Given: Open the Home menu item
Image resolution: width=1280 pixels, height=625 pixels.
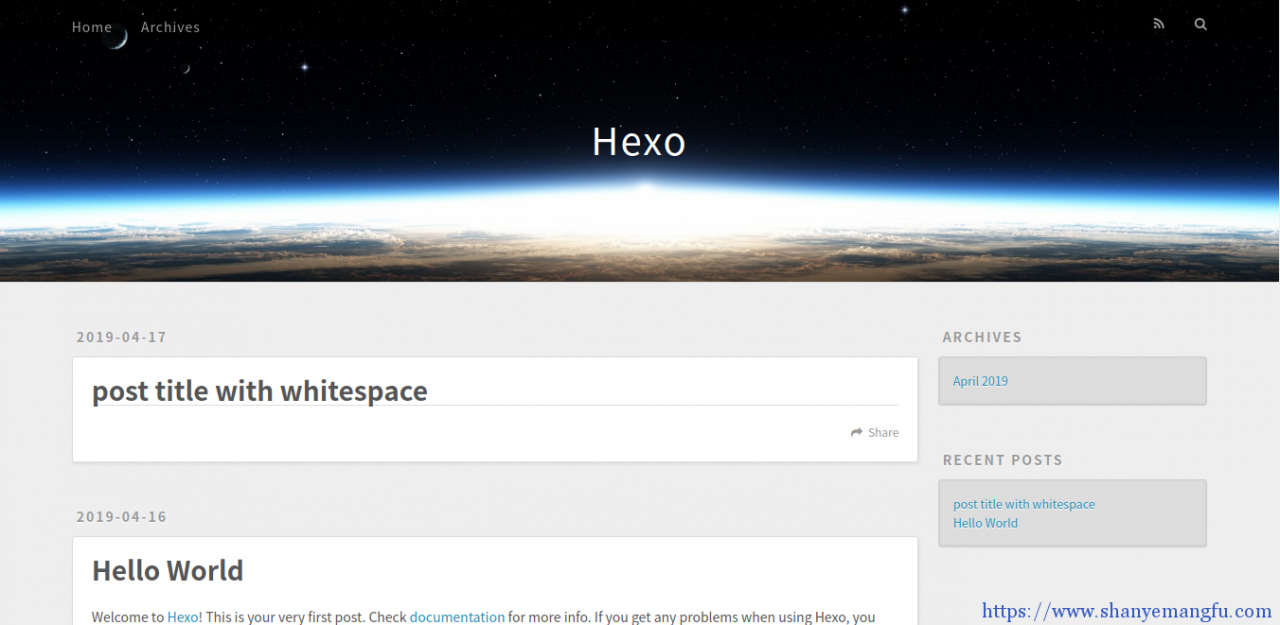Looking at the screenshot, I should (91, 27).
